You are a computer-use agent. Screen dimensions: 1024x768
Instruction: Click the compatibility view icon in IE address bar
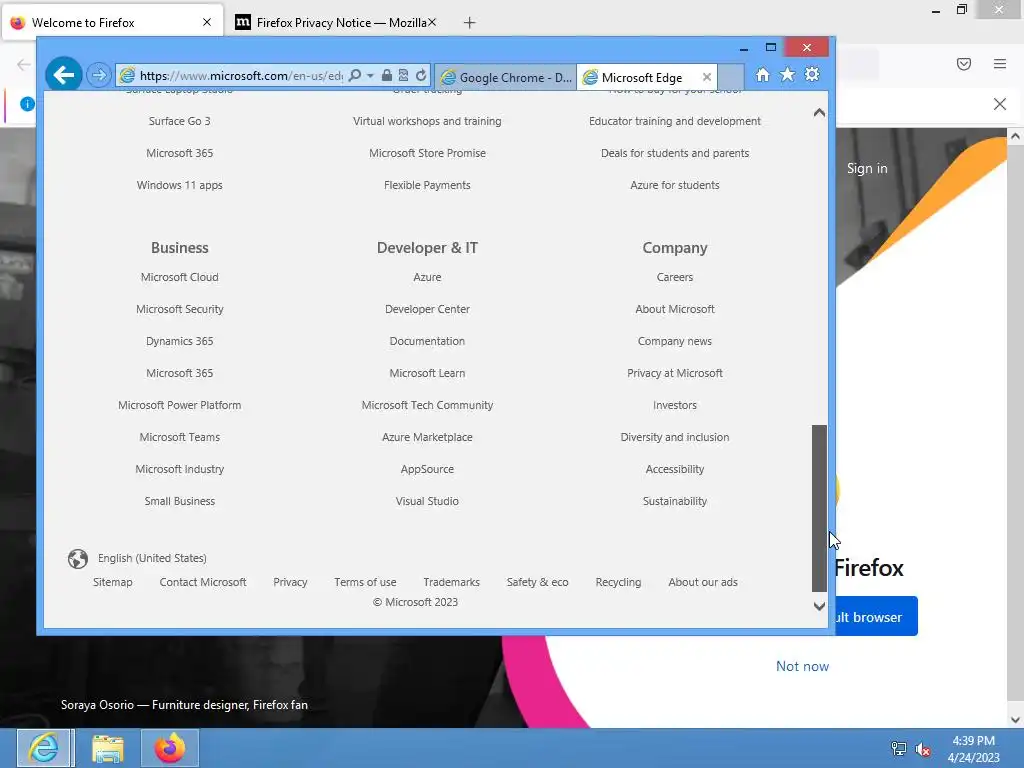404,75
